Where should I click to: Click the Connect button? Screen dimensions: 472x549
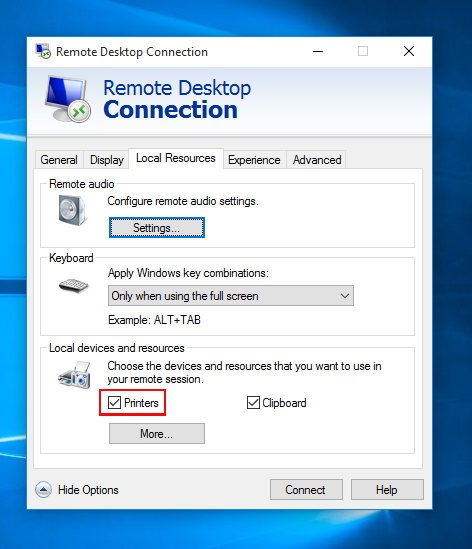coord(306,489)
